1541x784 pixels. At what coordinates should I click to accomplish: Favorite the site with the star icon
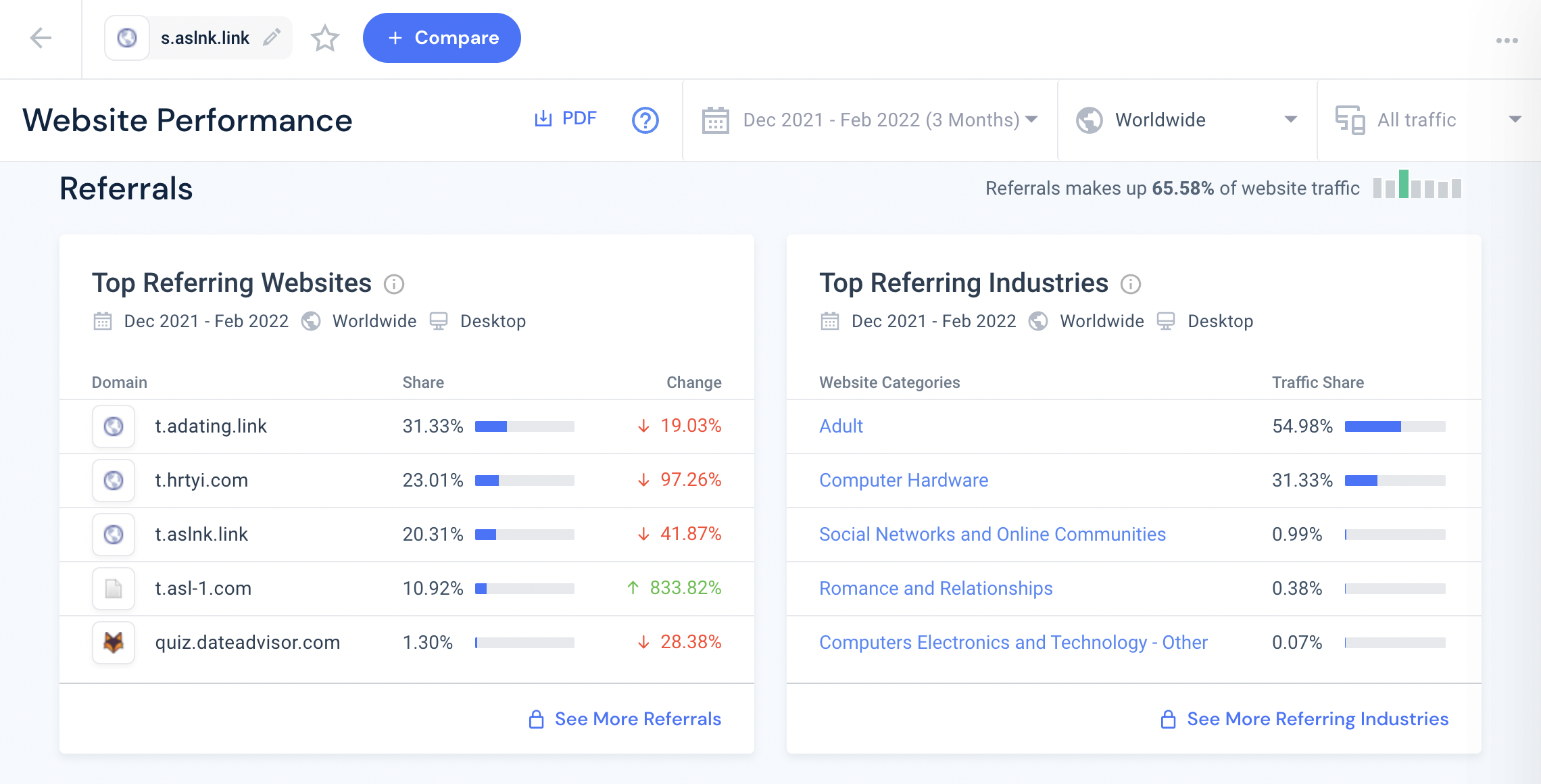tap(325, 38)
